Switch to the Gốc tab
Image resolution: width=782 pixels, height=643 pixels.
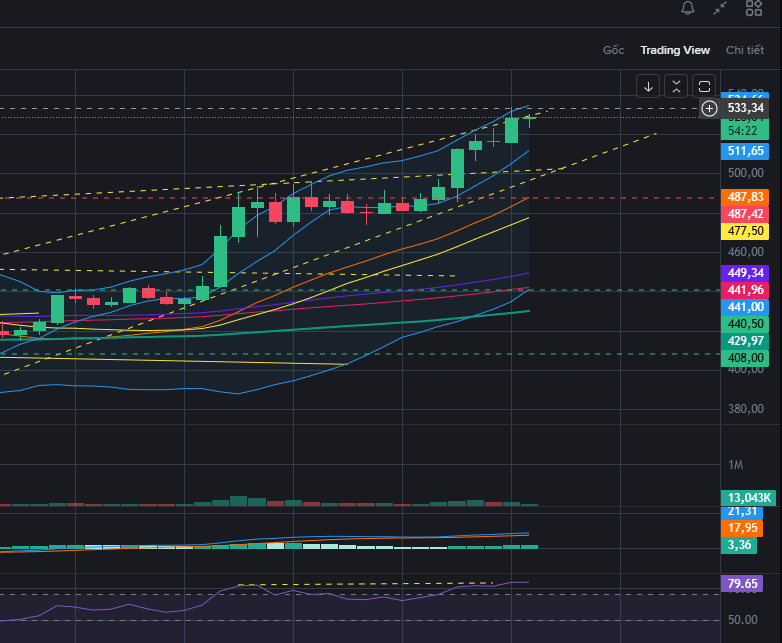tap(613, 50)
